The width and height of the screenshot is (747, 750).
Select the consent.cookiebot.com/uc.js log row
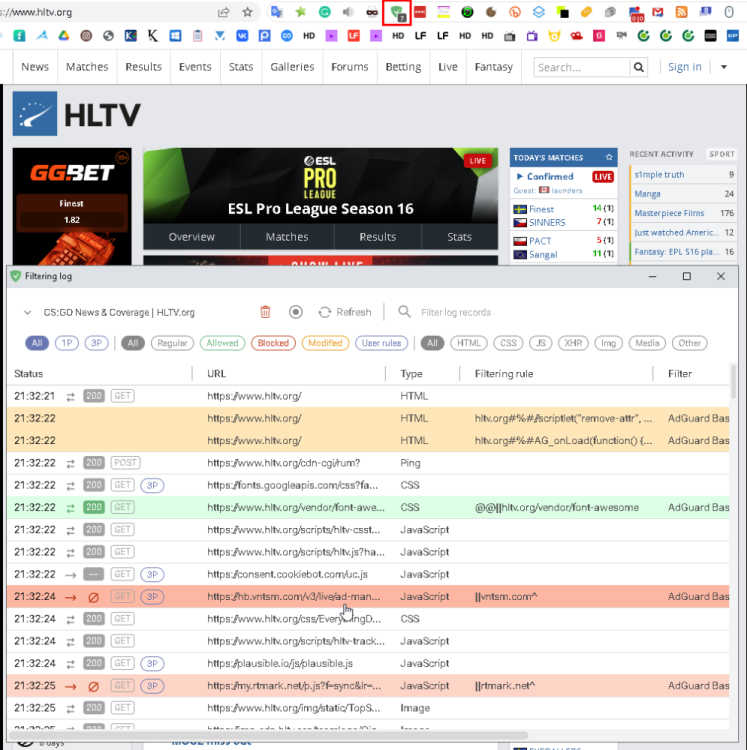368,574
